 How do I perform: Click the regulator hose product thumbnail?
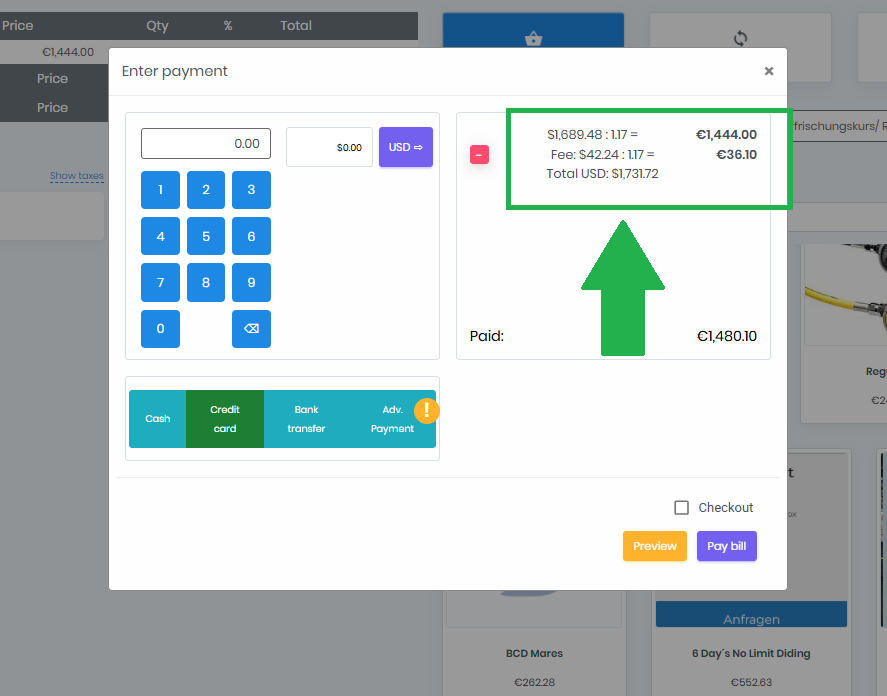(x=846, y=294)
